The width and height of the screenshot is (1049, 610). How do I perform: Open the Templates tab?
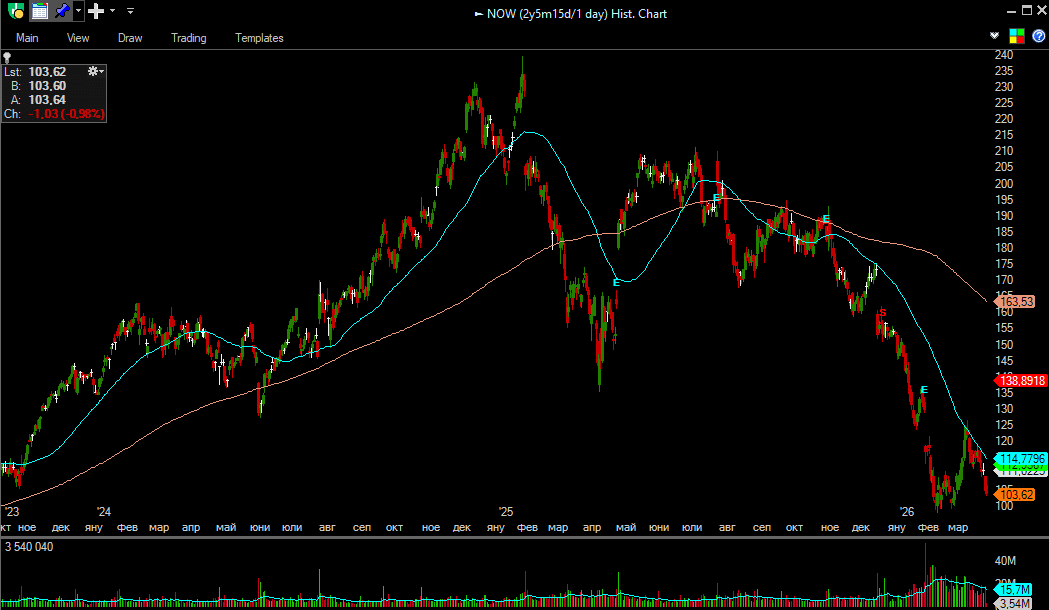coord(259,38)
